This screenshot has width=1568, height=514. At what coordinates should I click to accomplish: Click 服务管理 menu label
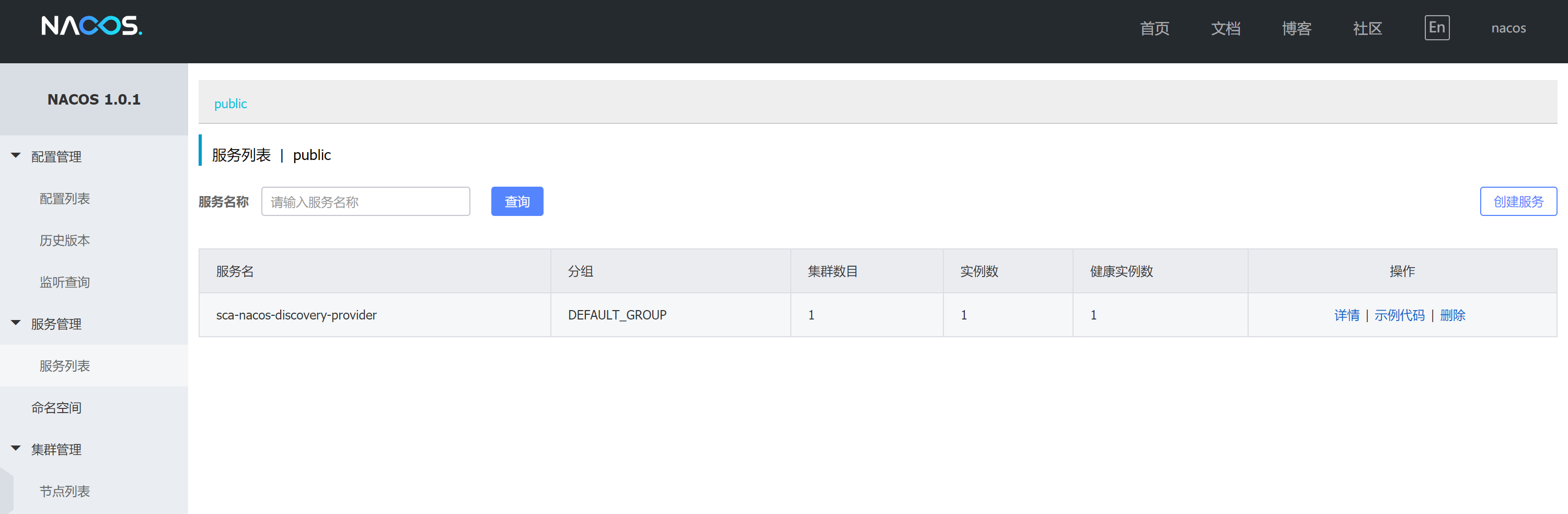56,324
